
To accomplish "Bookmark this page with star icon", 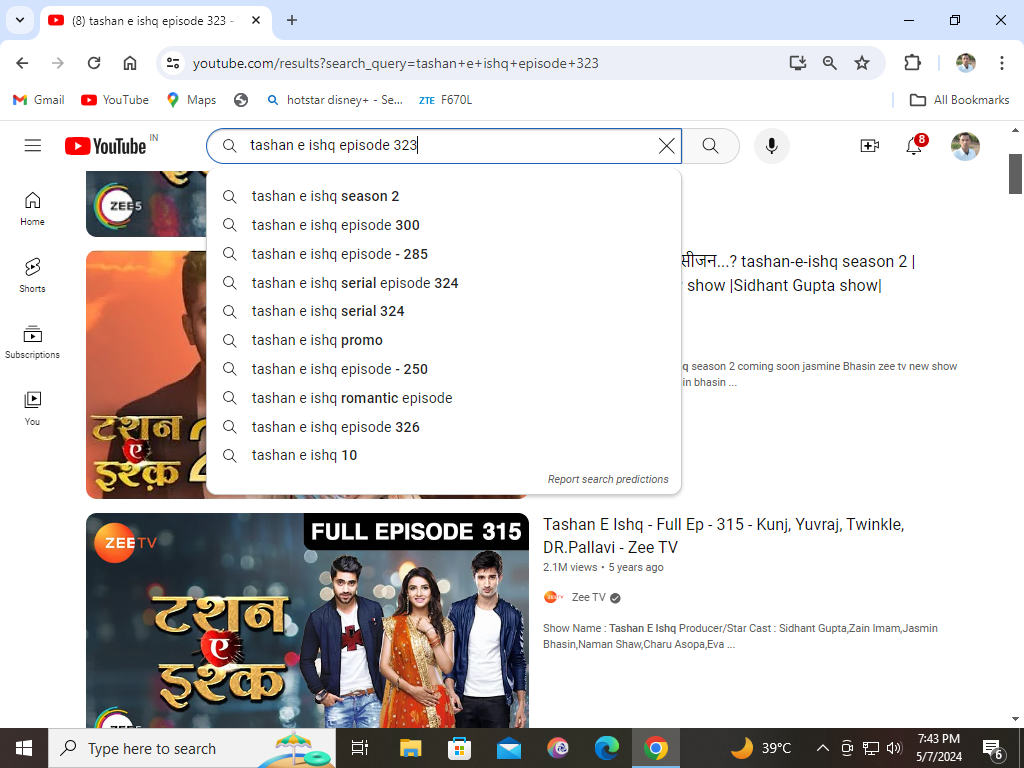I will [x=861, y=63].
